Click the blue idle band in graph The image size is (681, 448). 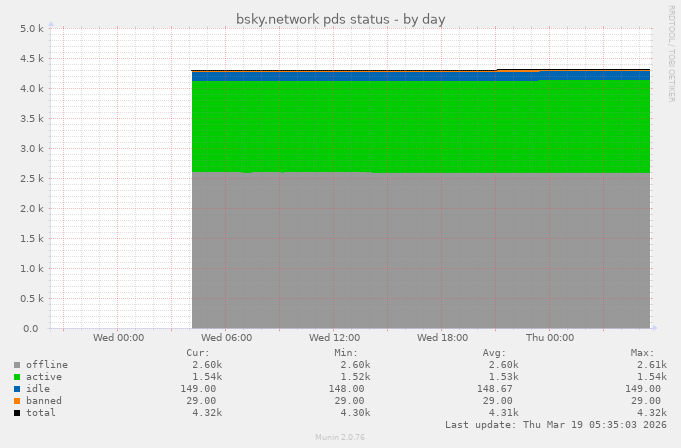pos(421,76)
